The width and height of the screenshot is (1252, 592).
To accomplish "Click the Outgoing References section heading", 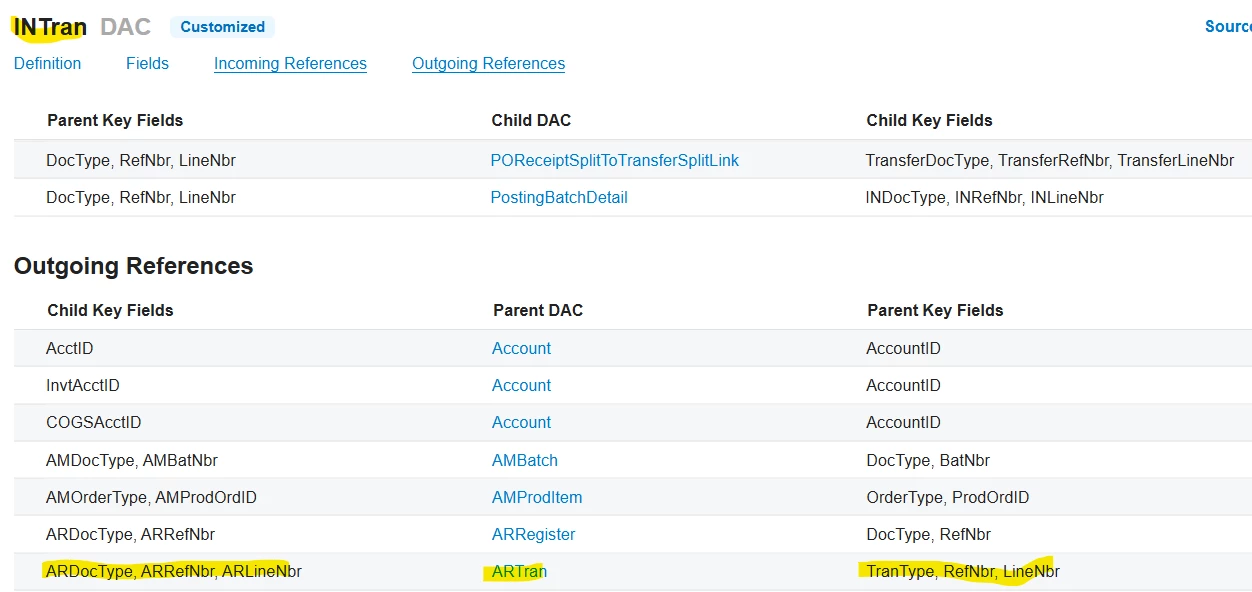I will (x=133, y=266).
